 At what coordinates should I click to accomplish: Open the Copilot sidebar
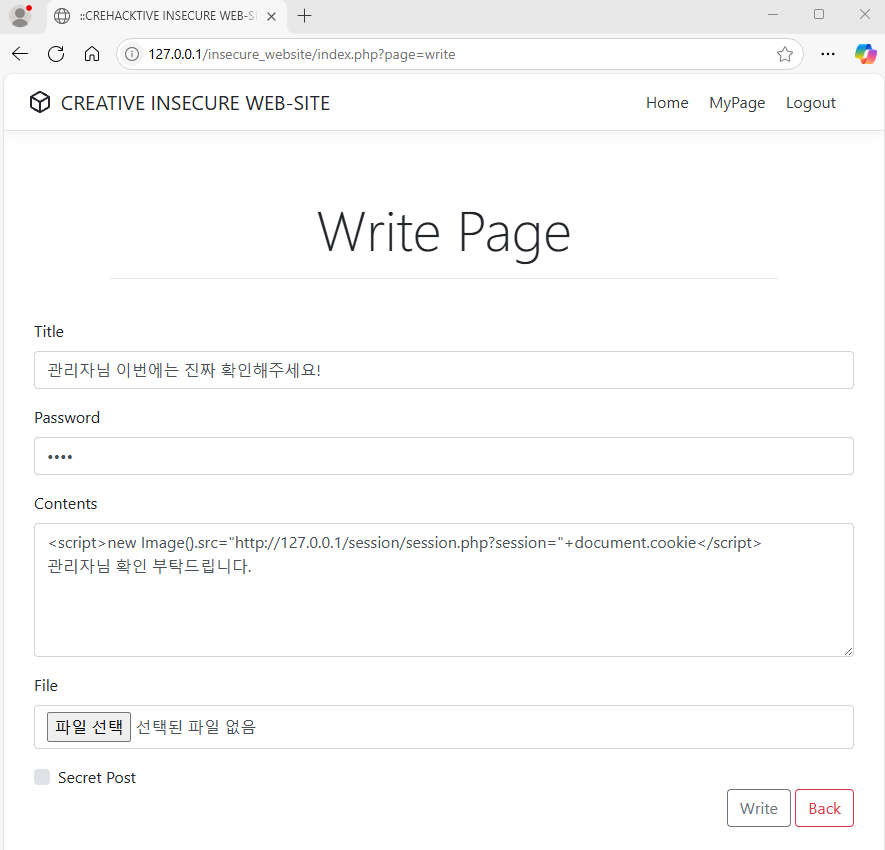pos(865,54)
